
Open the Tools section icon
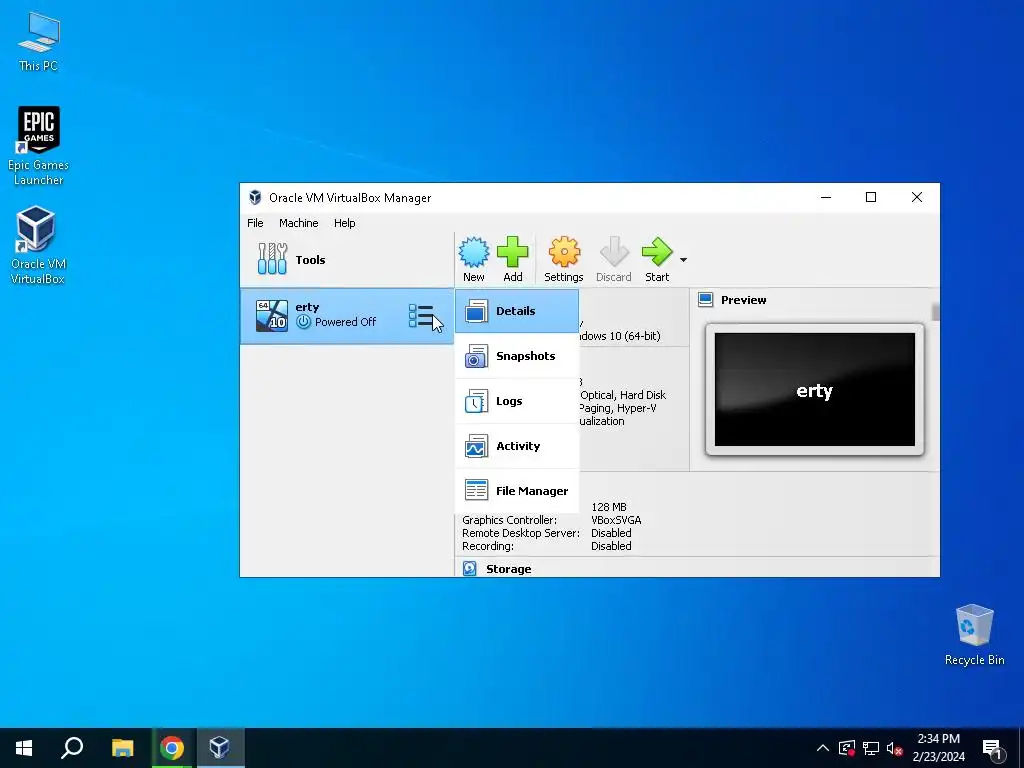pos(272,259)
